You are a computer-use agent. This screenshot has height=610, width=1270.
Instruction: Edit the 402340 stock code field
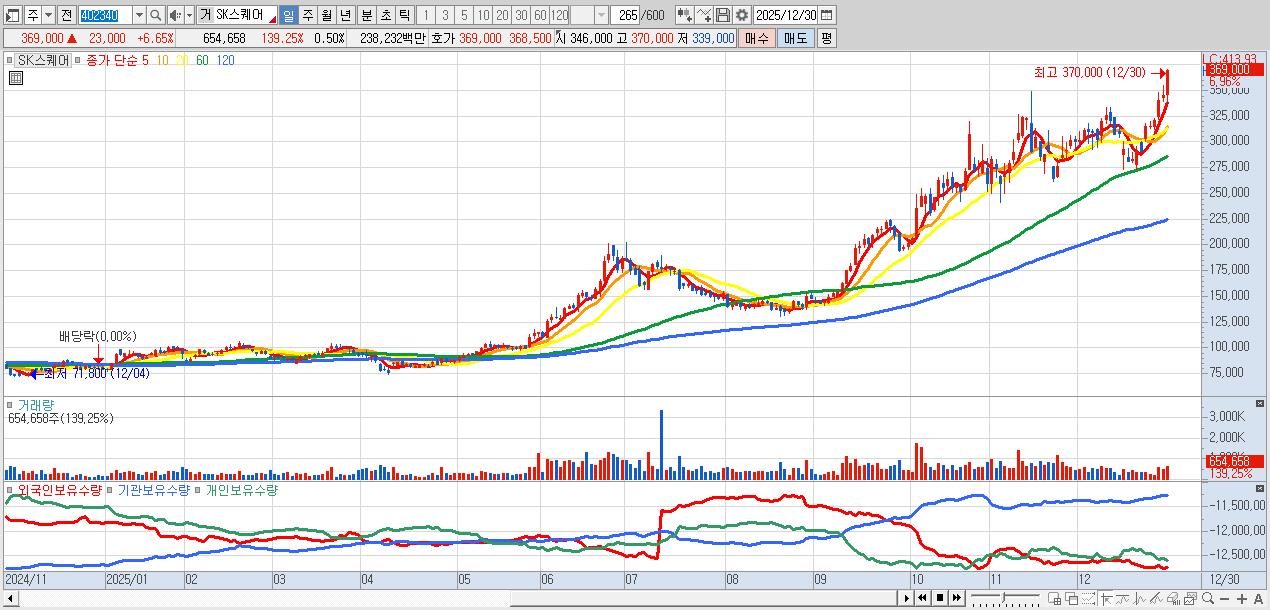pyautogui.click(x=105, y=15)
